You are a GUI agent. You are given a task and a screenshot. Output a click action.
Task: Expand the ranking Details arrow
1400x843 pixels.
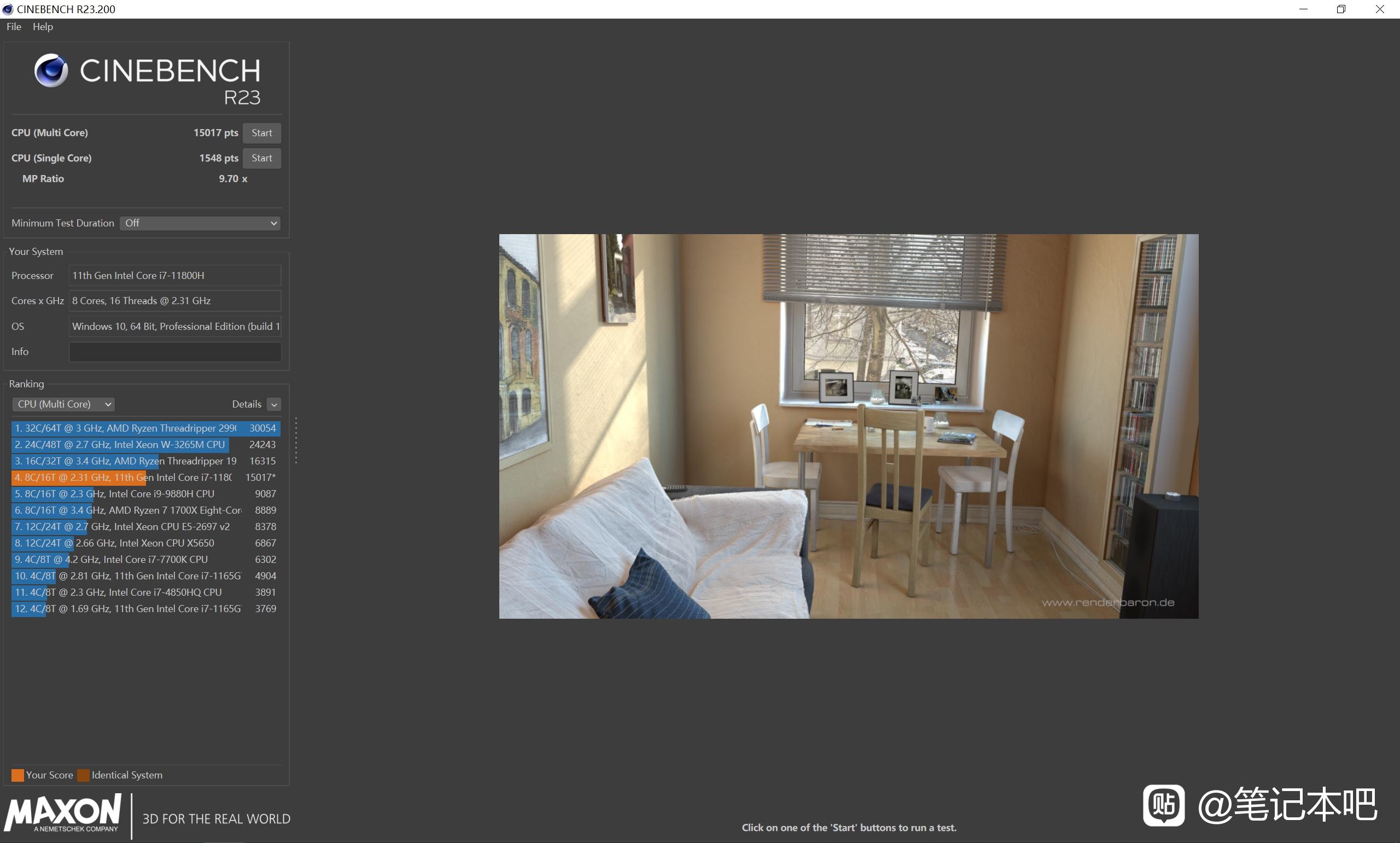coord(273,404)
